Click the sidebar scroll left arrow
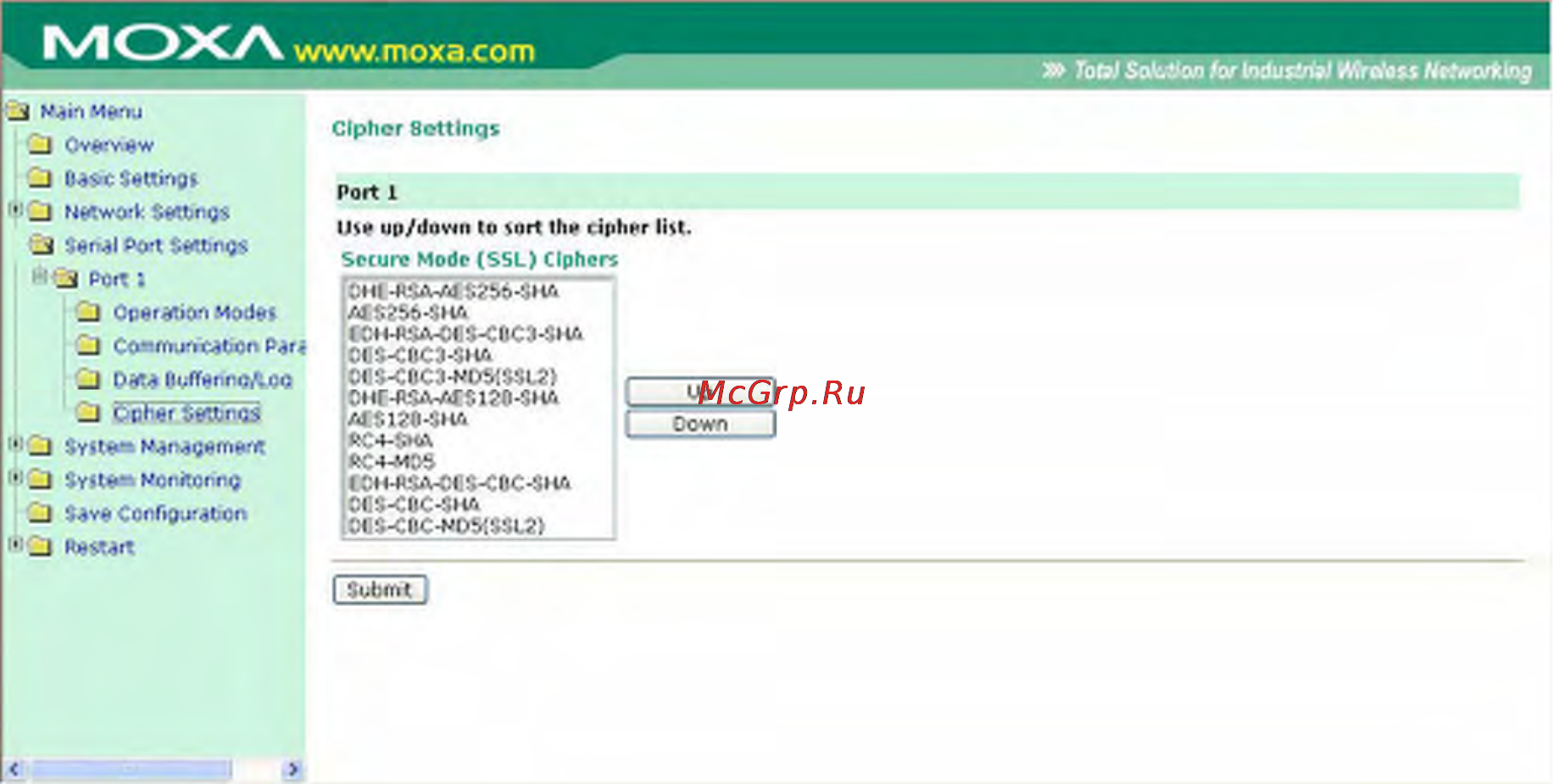The height and width of the screenshot is (784, 1553). [x=14, y=770]
